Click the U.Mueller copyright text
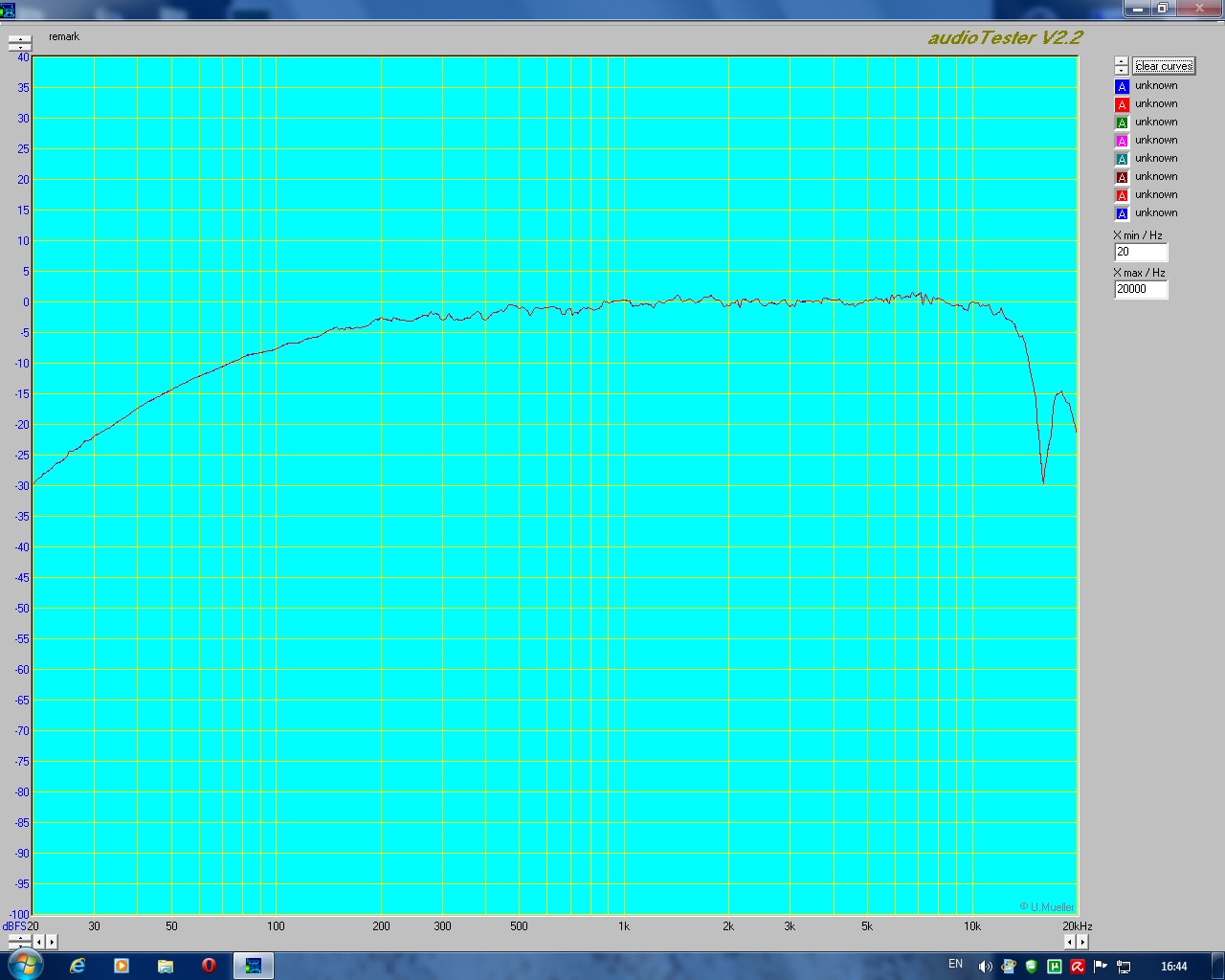Viewport: 1225px width, 980px height. click(1047, 906)
